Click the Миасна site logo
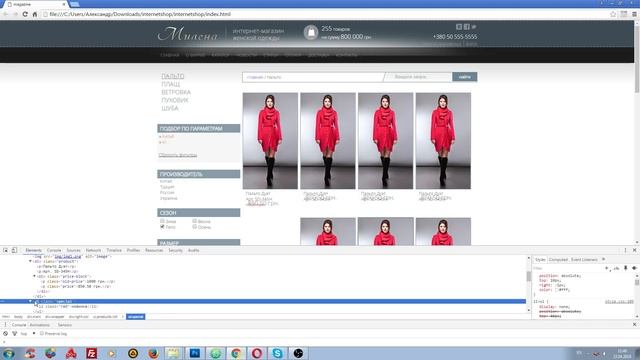Viewport: 640px width, 360px height. tap(188, 34)
